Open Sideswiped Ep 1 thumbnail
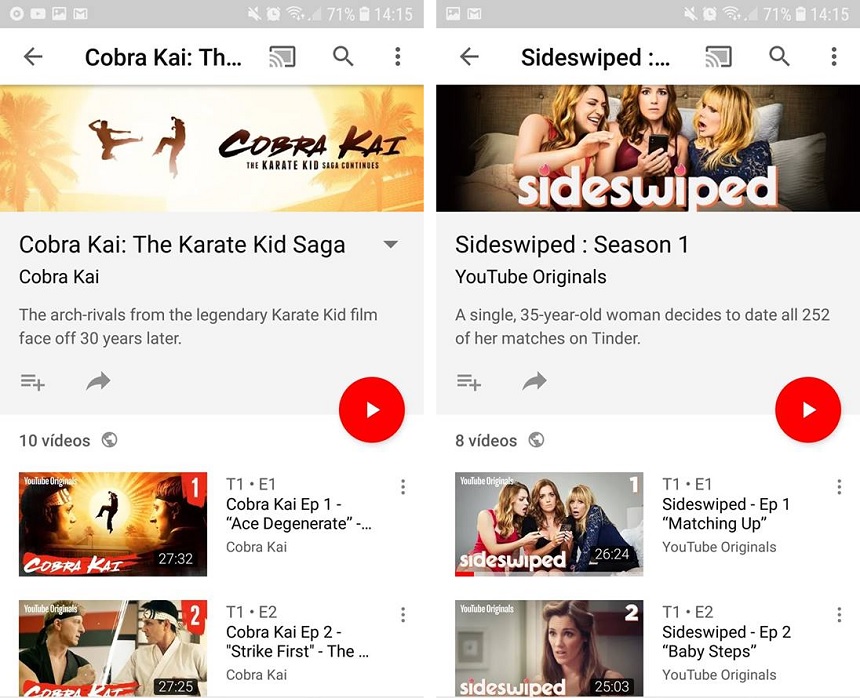 click(x=549, y=524)
